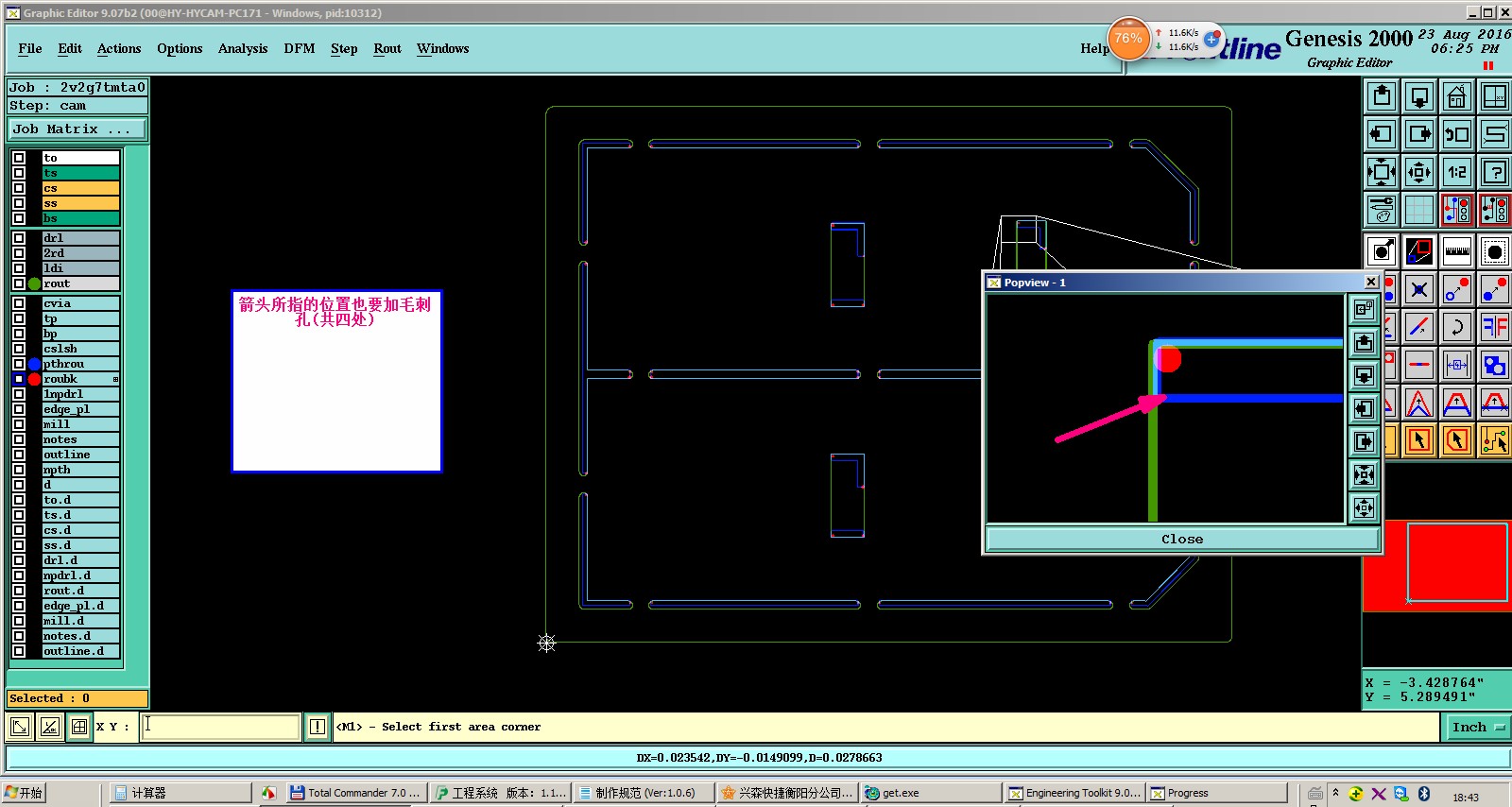Click the red overview thumbnail panel
Screen dimensions: 1512x807
click(x=1437, y=565)
